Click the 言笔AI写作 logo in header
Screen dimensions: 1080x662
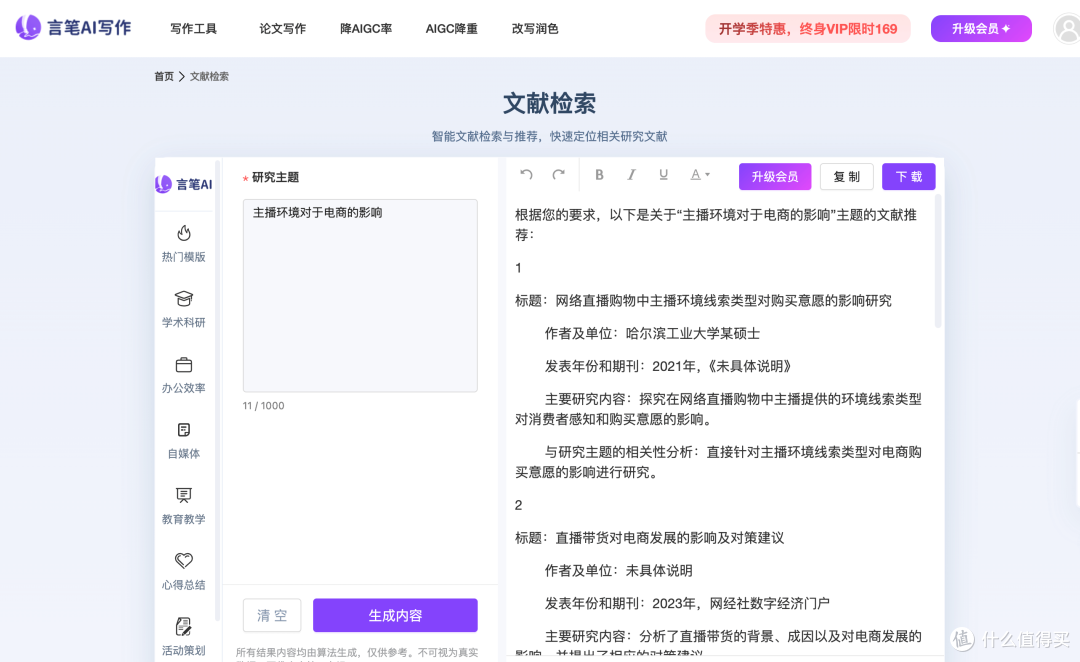[x=73, y=28]
